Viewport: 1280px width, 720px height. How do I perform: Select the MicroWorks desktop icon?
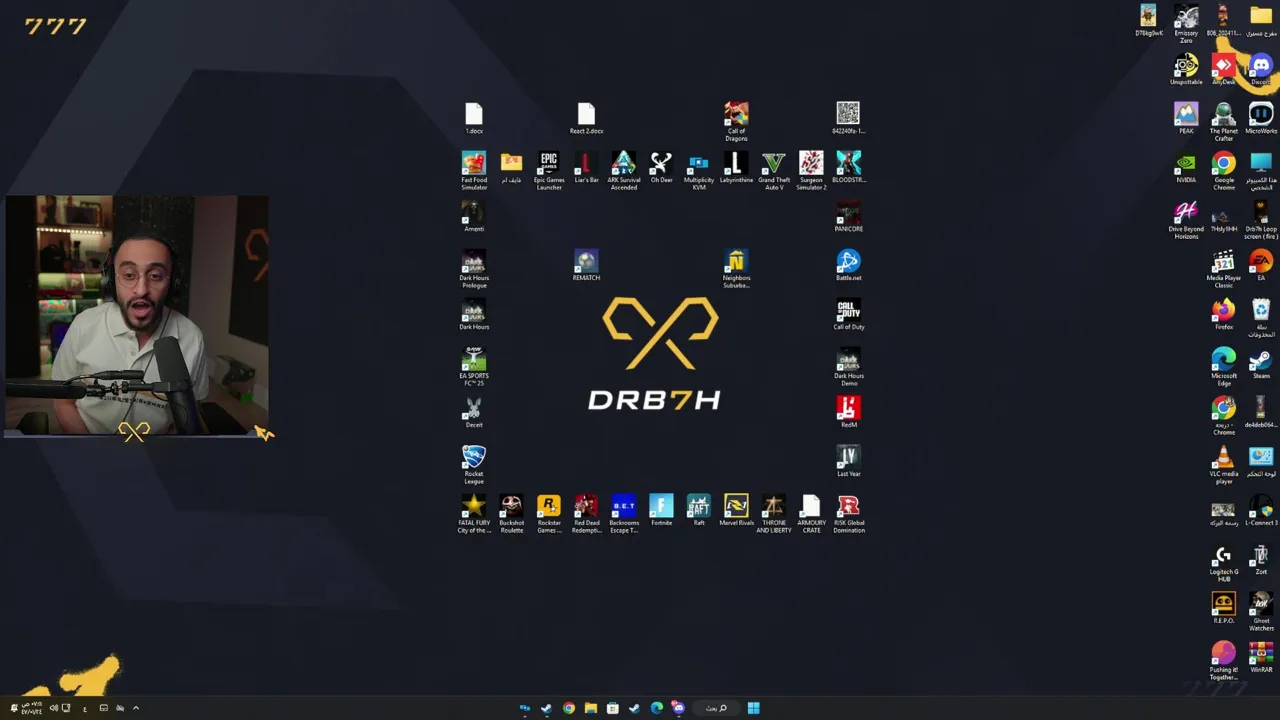1261,119
